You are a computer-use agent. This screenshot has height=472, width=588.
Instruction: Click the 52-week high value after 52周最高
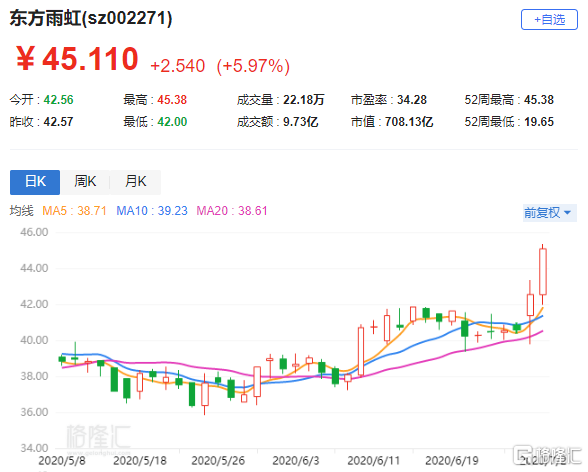(539, 100)
